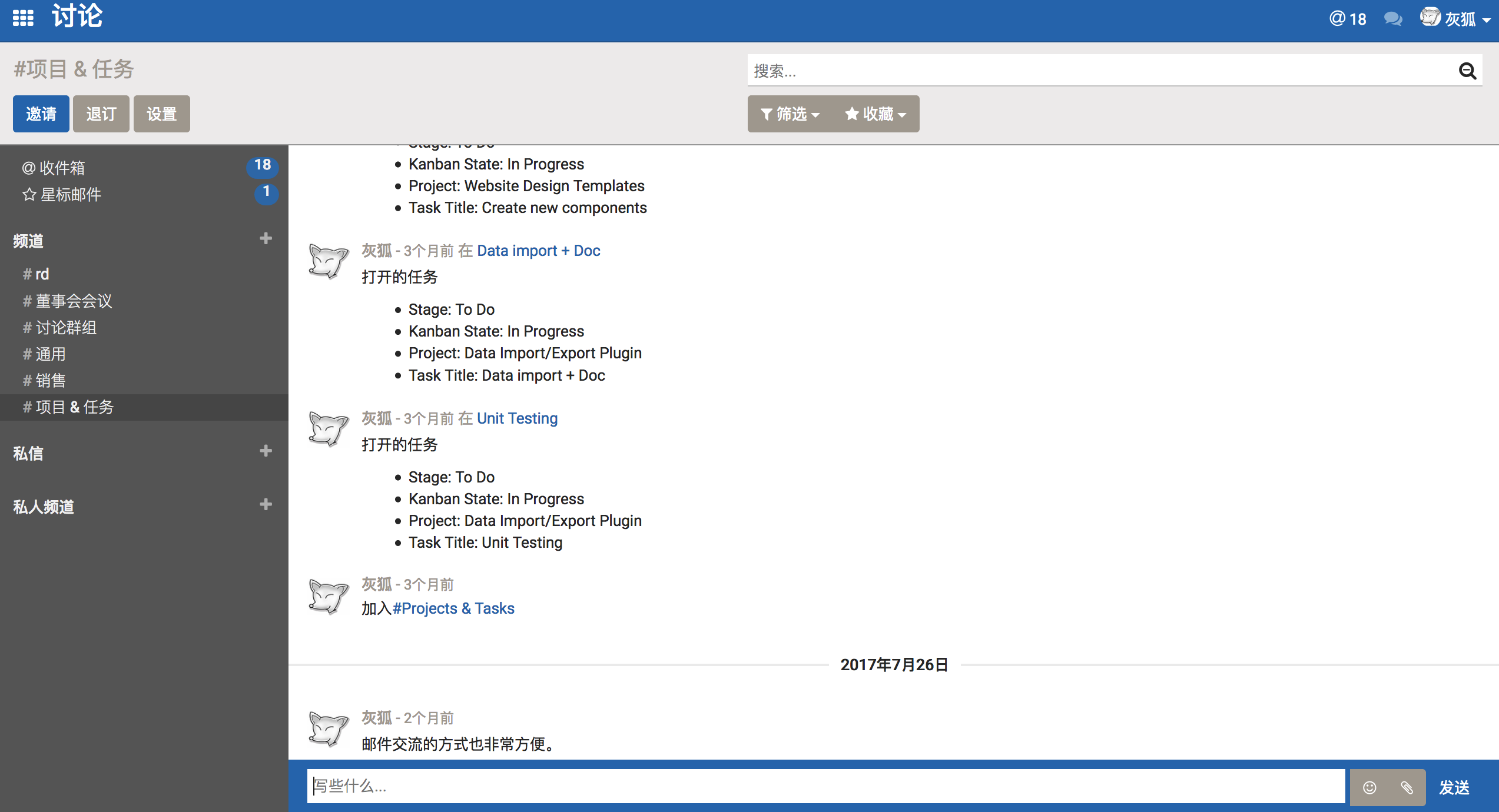Add new private channel plus icon
1499x812 pixels.
266,504
